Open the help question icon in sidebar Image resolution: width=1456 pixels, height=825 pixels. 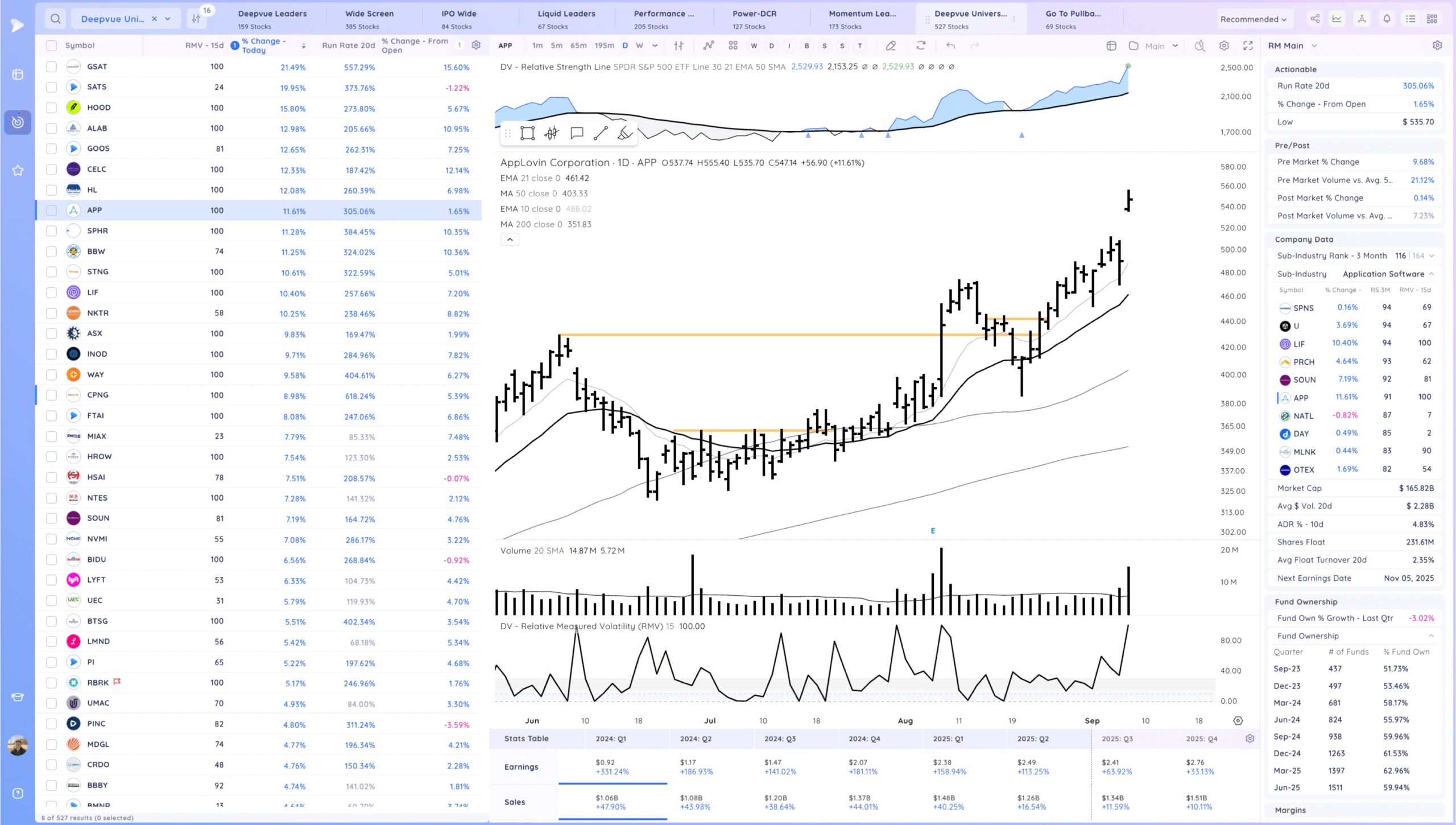18,793
